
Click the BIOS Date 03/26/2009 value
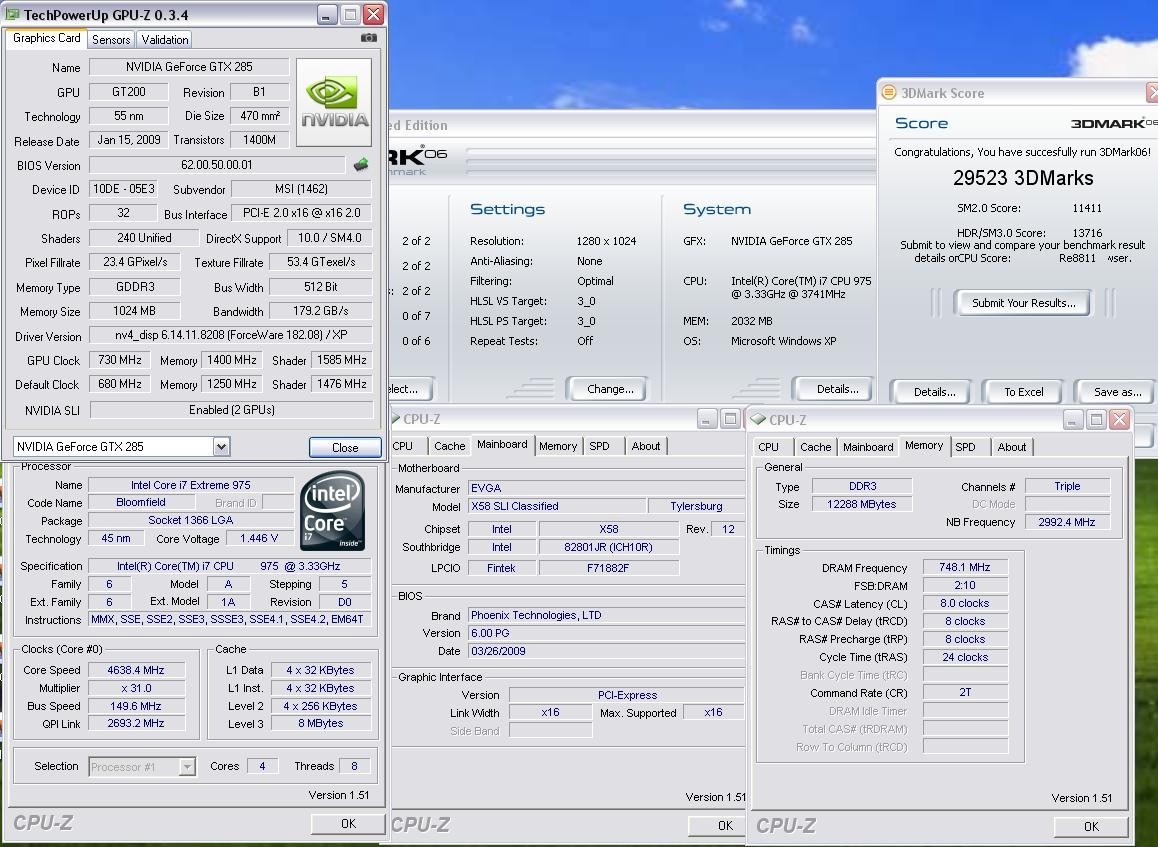pyautogui.click(x=606, y=651)
